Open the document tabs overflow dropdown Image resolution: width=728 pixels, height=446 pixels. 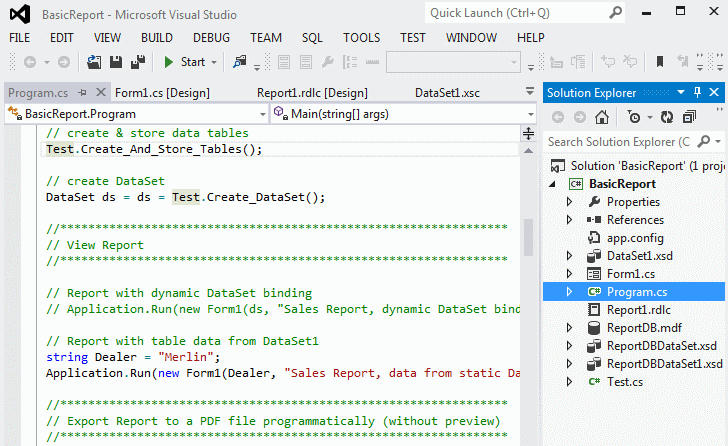point(530,91)
